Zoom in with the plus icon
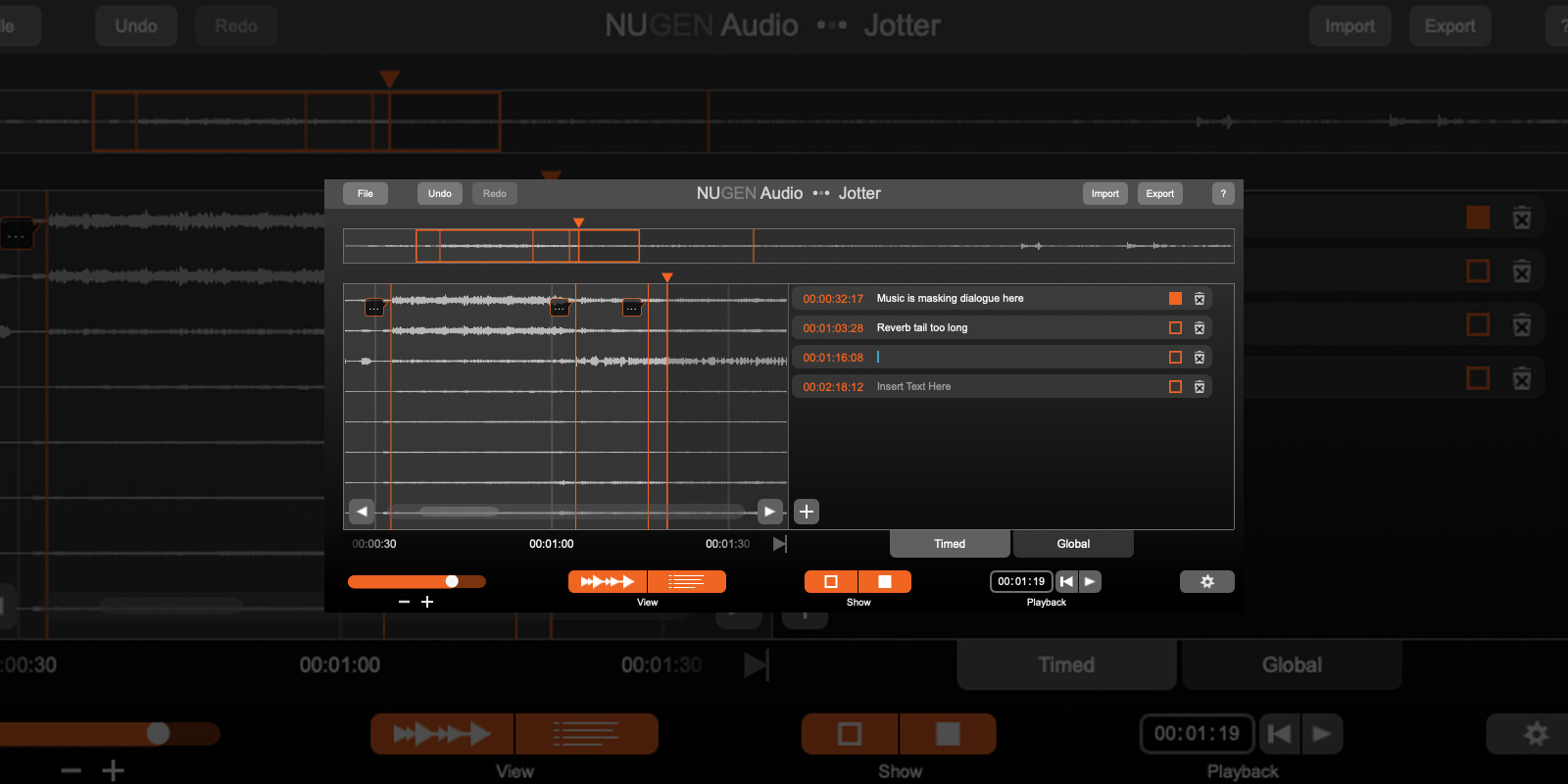 click(427, 602)
